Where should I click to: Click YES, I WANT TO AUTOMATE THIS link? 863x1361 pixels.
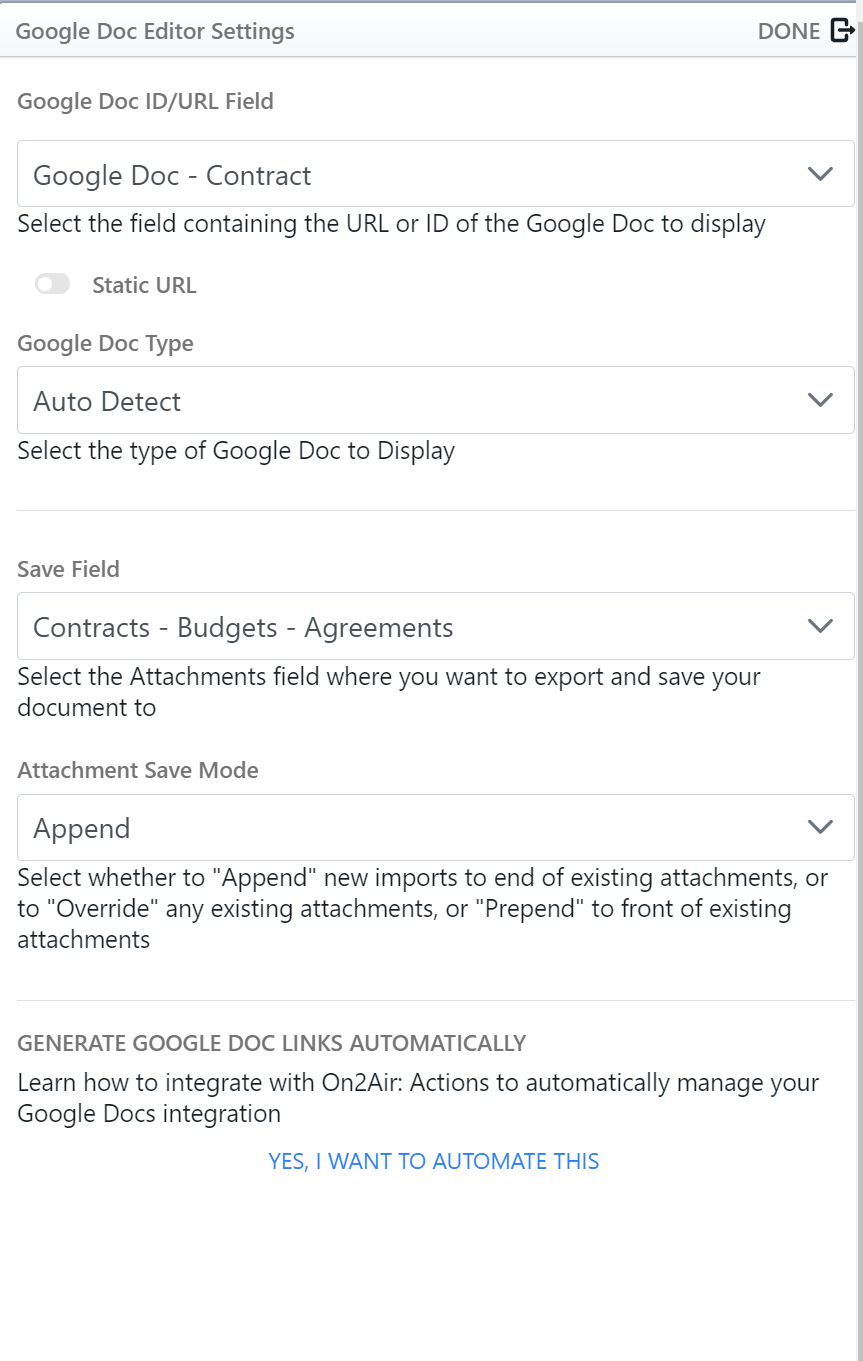coord(434,1161)
